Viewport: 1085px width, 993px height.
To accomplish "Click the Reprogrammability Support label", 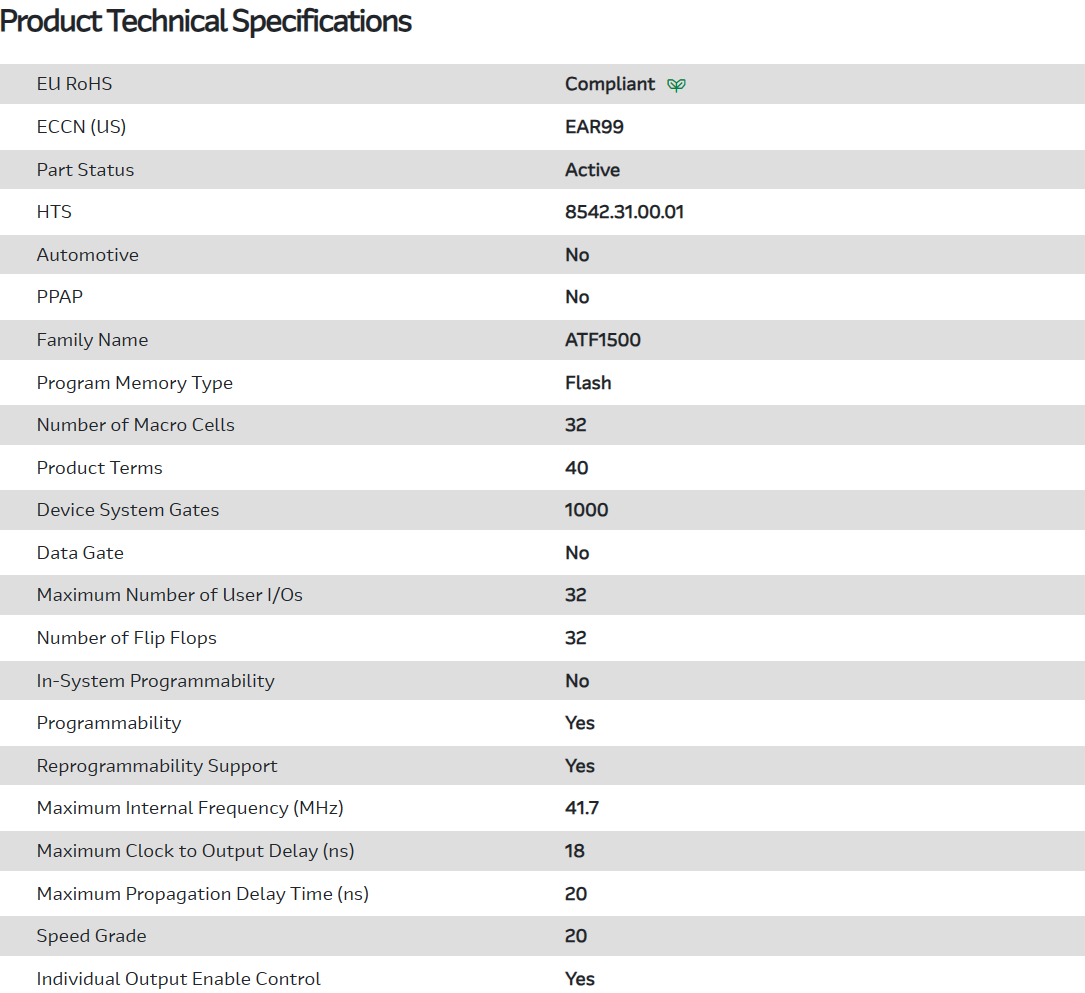I will click(x=157, y=766).
